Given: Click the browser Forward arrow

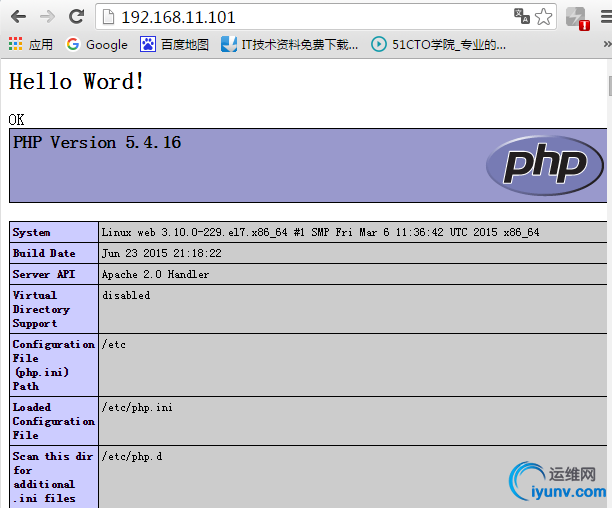Looking at the screenshot, I should 48,17.
